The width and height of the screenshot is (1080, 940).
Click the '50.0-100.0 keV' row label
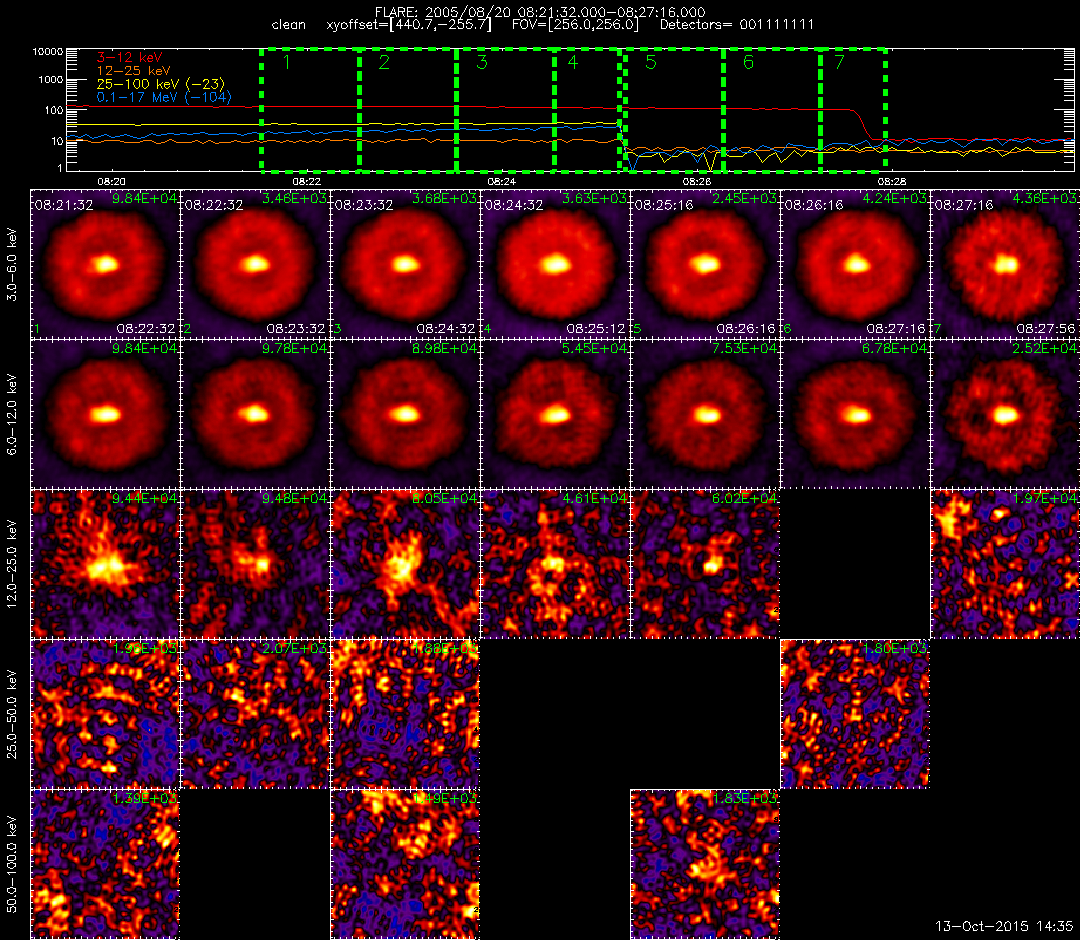12,865
